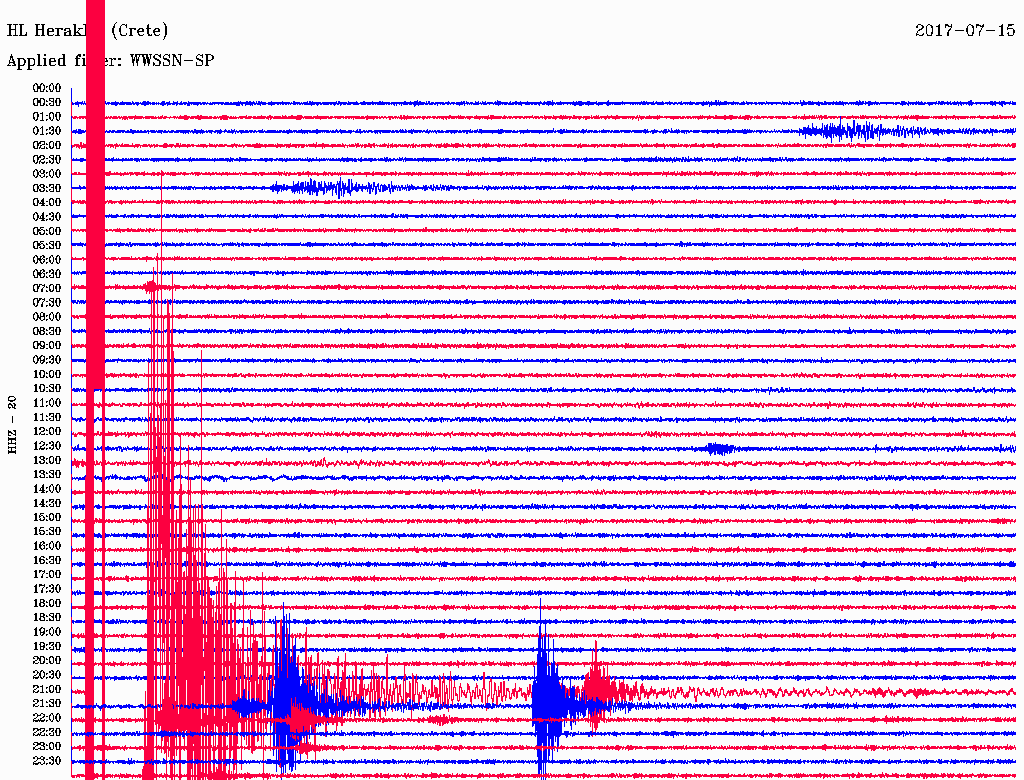Screen dimensions: 1024x780
Task: Select the 06:00 time label
Action: point(46,259)
